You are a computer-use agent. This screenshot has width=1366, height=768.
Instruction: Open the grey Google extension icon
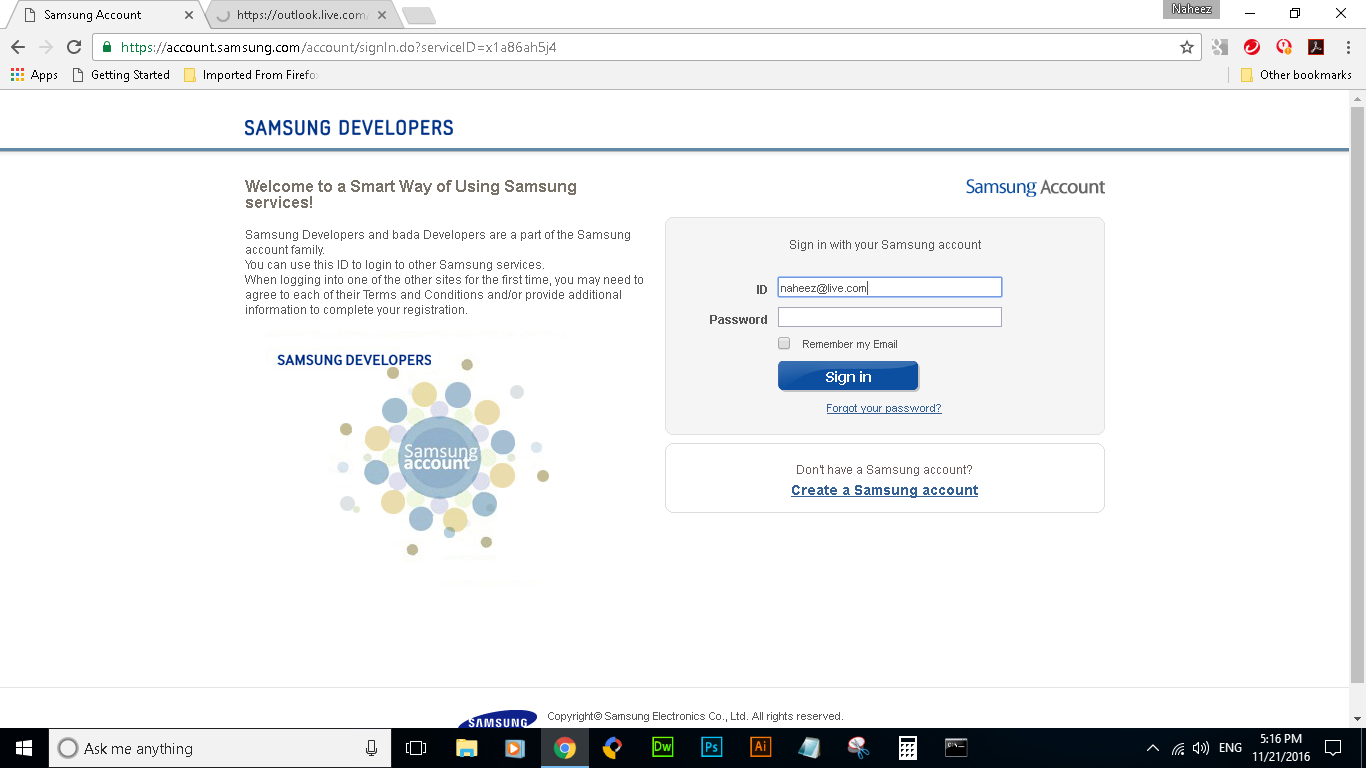1220,47
